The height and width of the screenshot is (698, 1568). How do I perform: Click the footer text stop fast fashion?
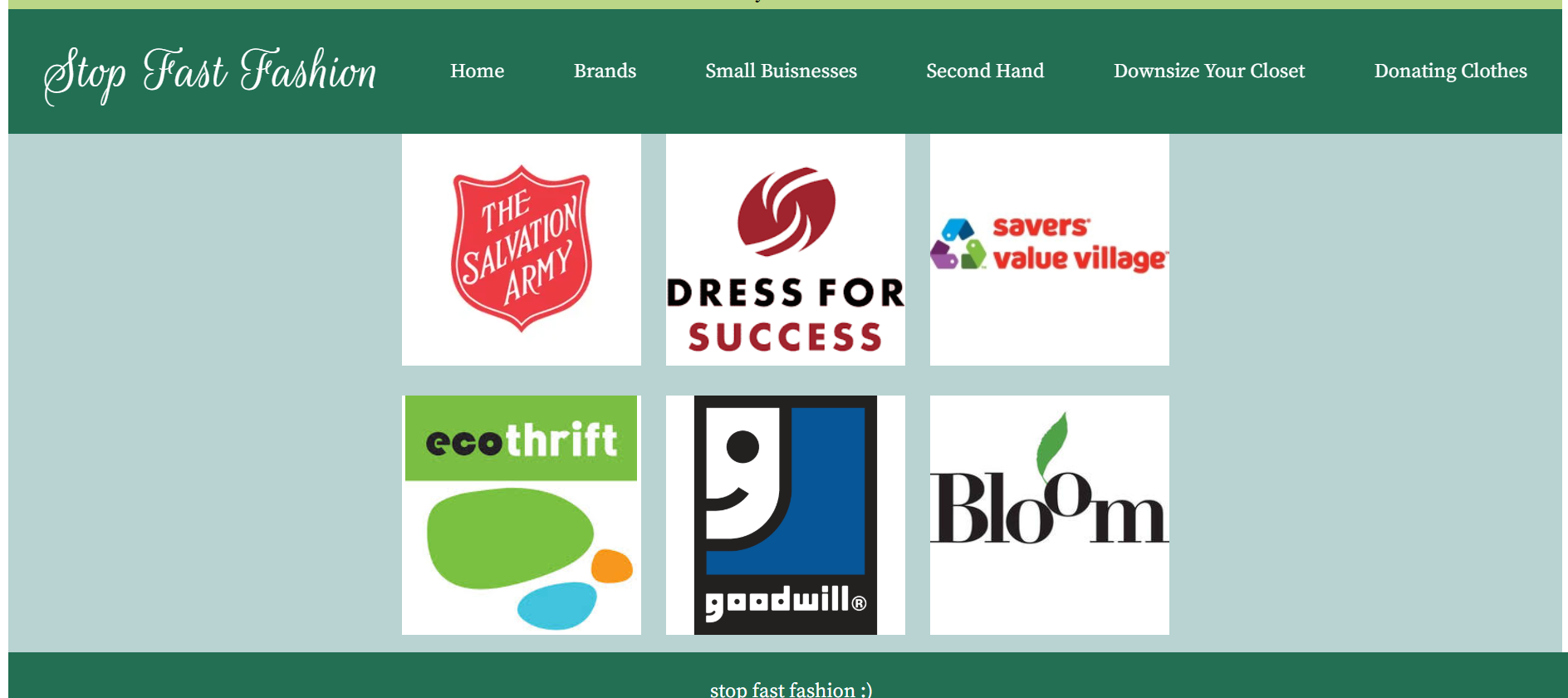click(x=791, y=690)
